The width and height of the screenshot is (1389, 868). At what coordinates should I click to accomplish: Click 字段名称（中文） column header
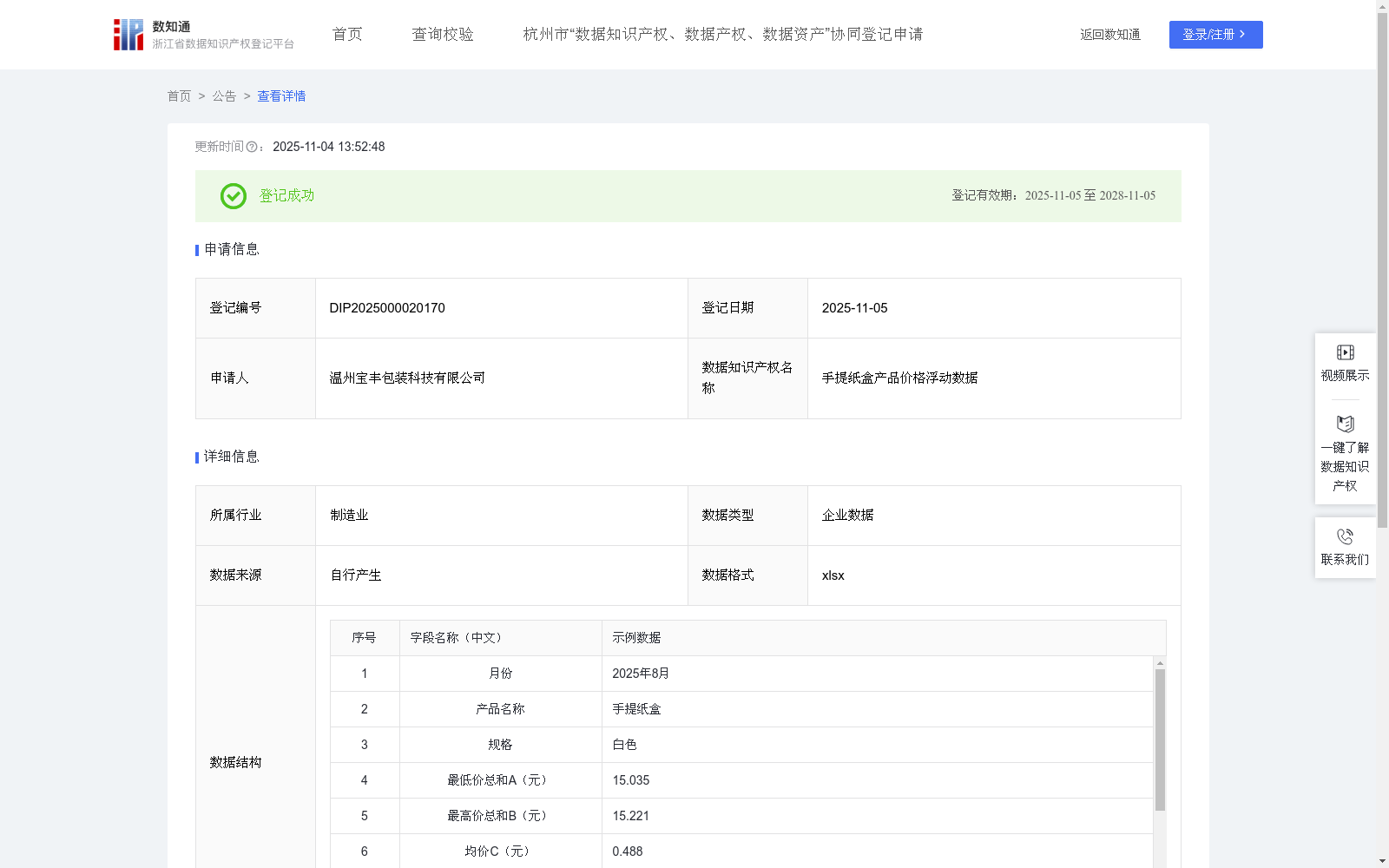[x=501, y=638]
